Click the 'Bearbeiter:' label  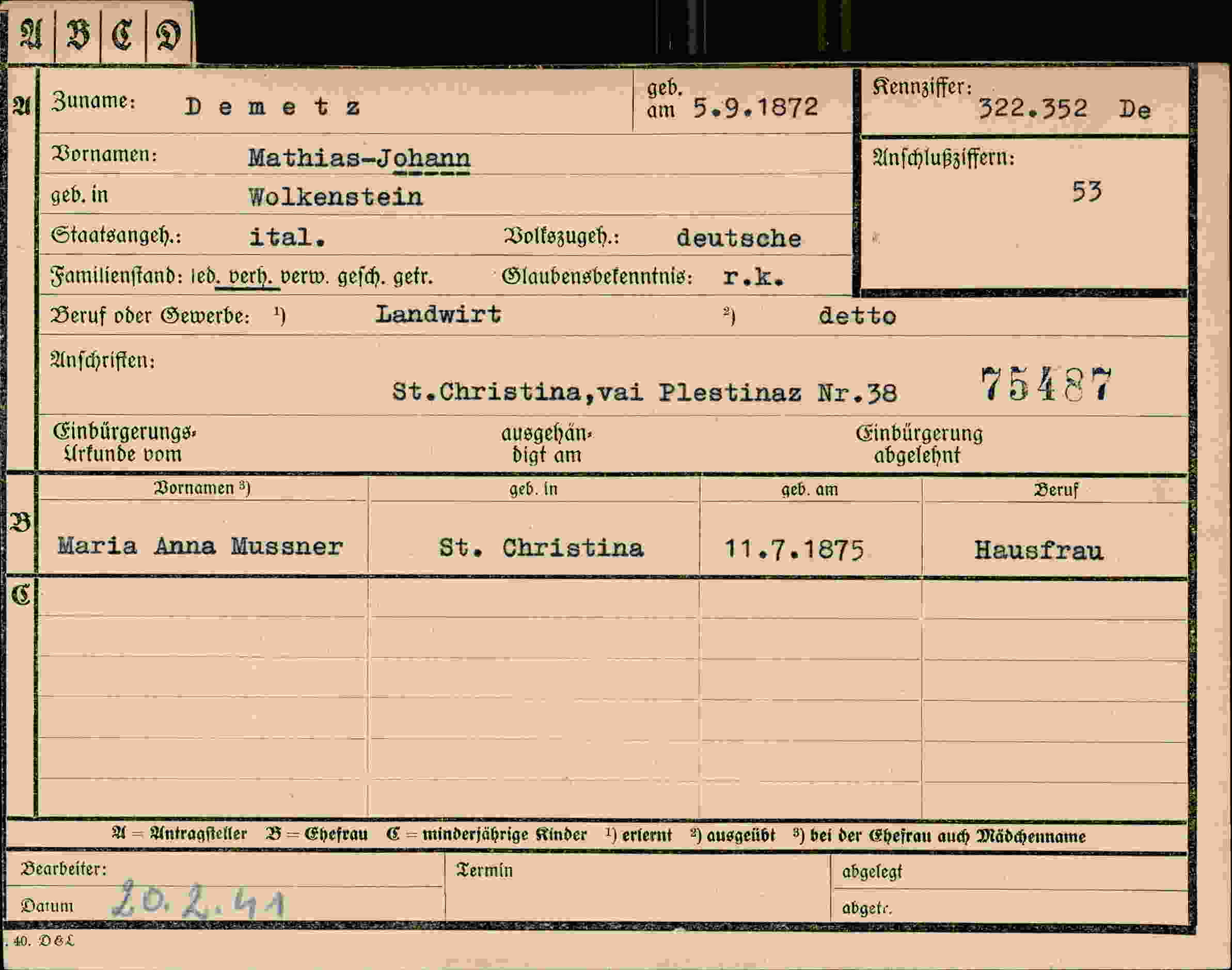click(x=64, y=869)
